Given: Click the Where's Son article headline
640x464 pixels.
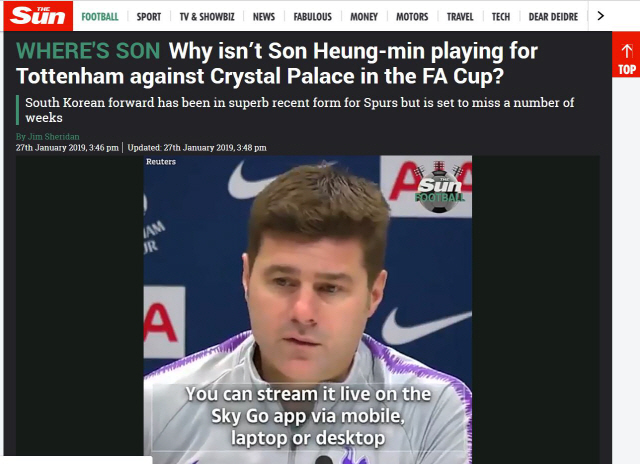Looking at the screenshot, I should pos(277,64).
